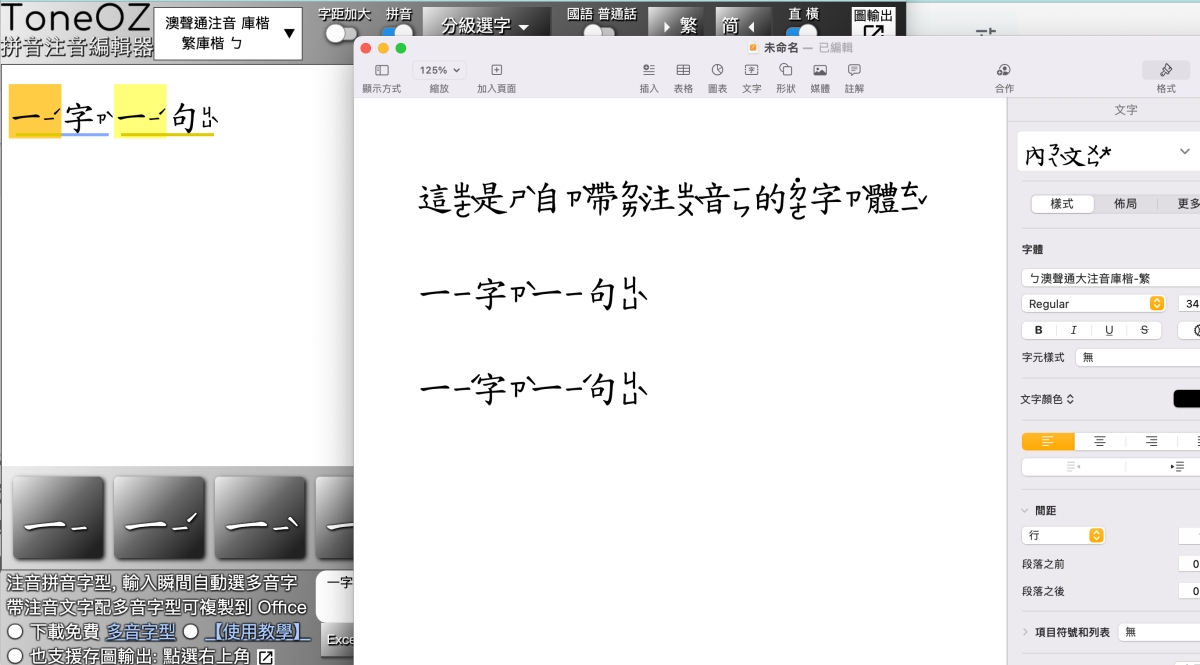1200x665 pixels.
Task: Click the Bold B button
Action: click(x=1038, y=330)
